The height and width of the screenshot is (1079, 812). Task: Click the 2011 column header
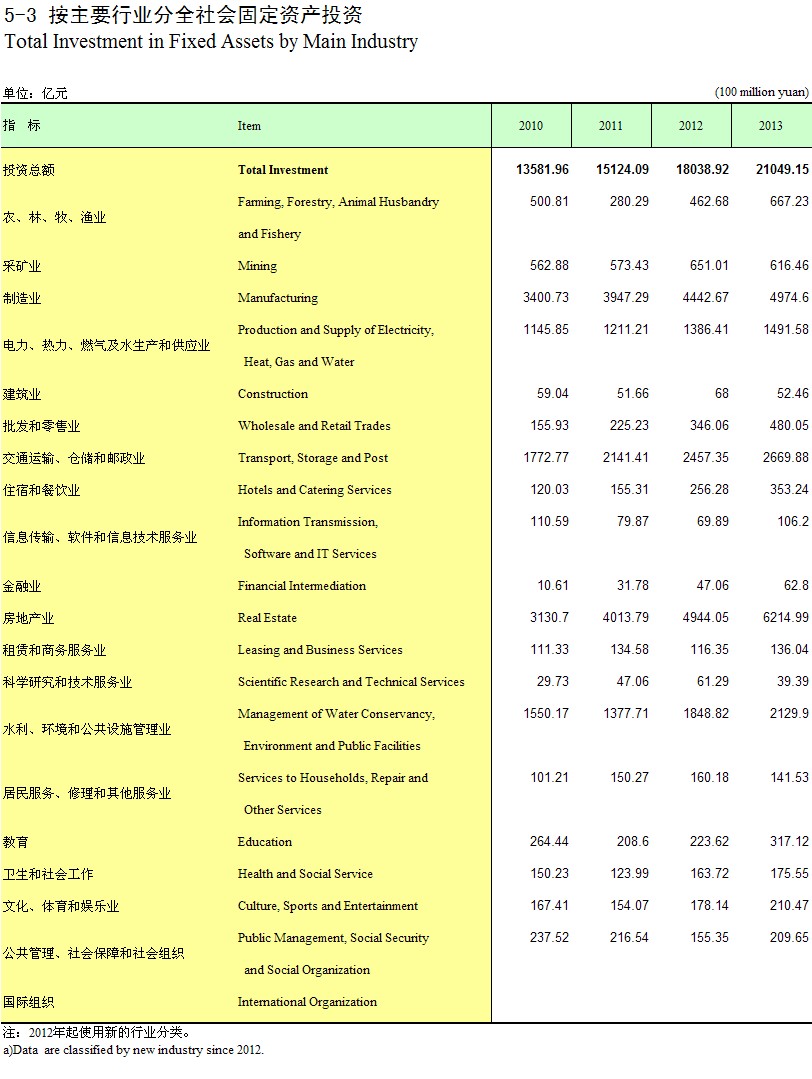pos(610,126)
